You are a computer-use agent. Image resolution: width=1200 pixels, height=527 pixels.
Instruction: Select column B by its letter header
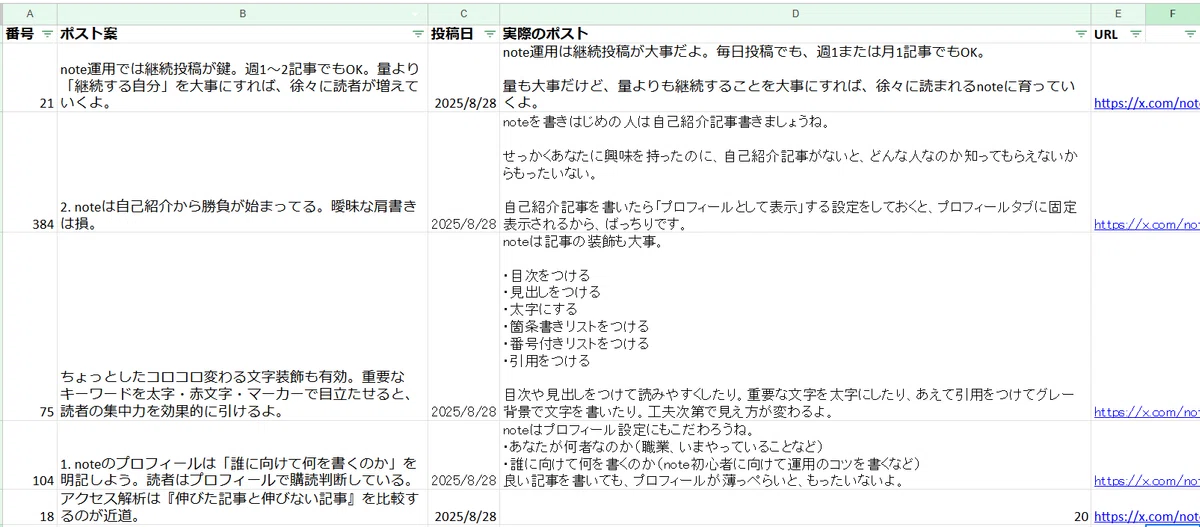click(x=243, y=13)
